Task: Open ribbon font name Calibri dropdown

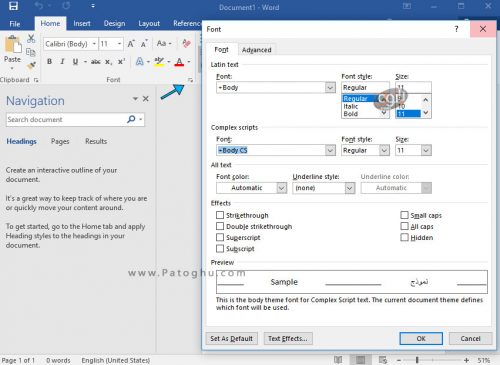Action: 94,44
